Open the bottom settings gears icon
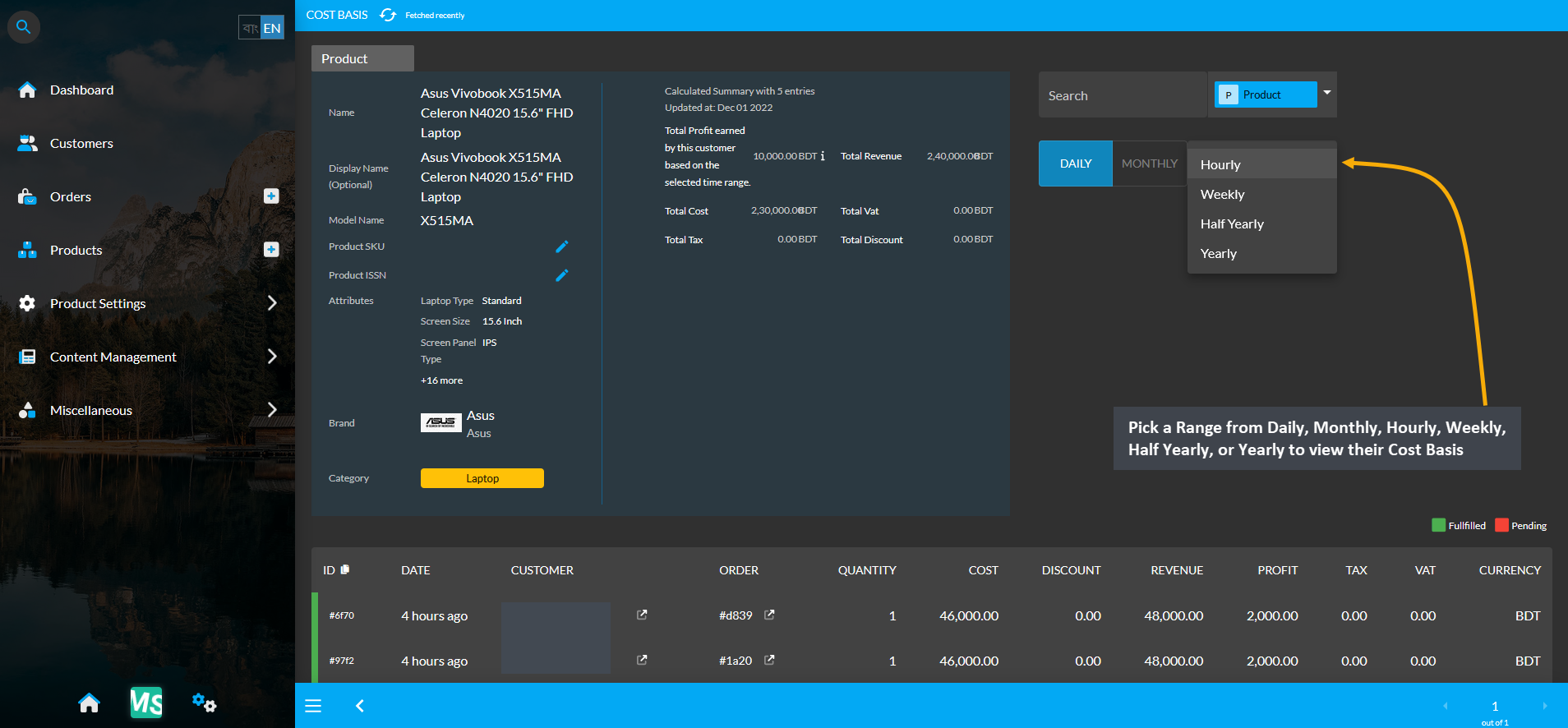Screen dimensions: 1568x728 (204, 703)
